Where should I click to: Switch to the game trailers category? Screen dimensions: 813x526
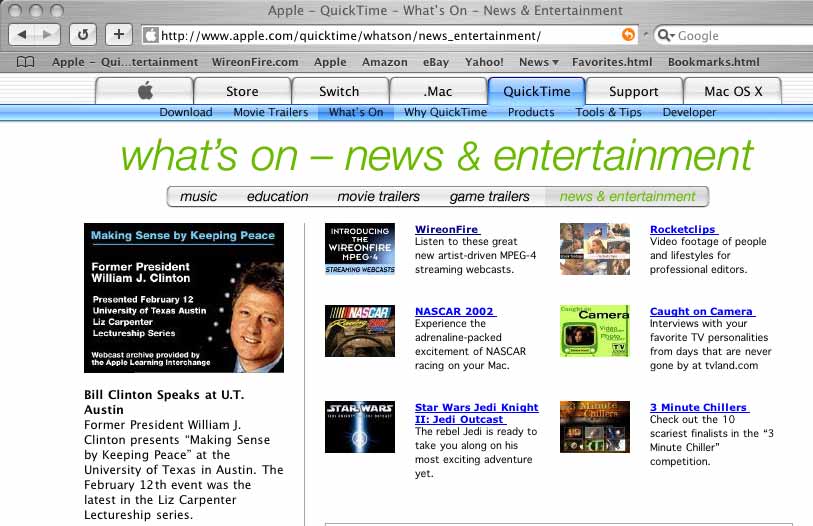point(489,197)
